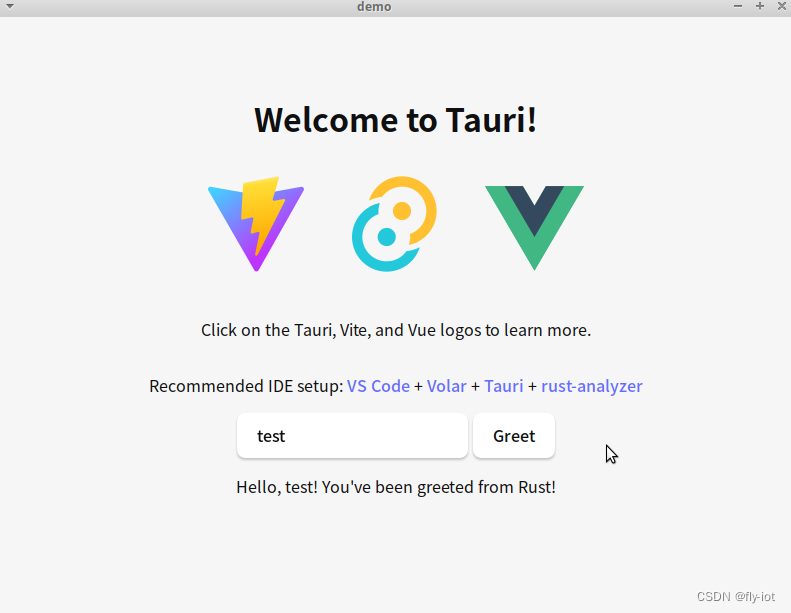Click the 'Click on the Tauri, Vite' instruction text

[x=396, y=330]
